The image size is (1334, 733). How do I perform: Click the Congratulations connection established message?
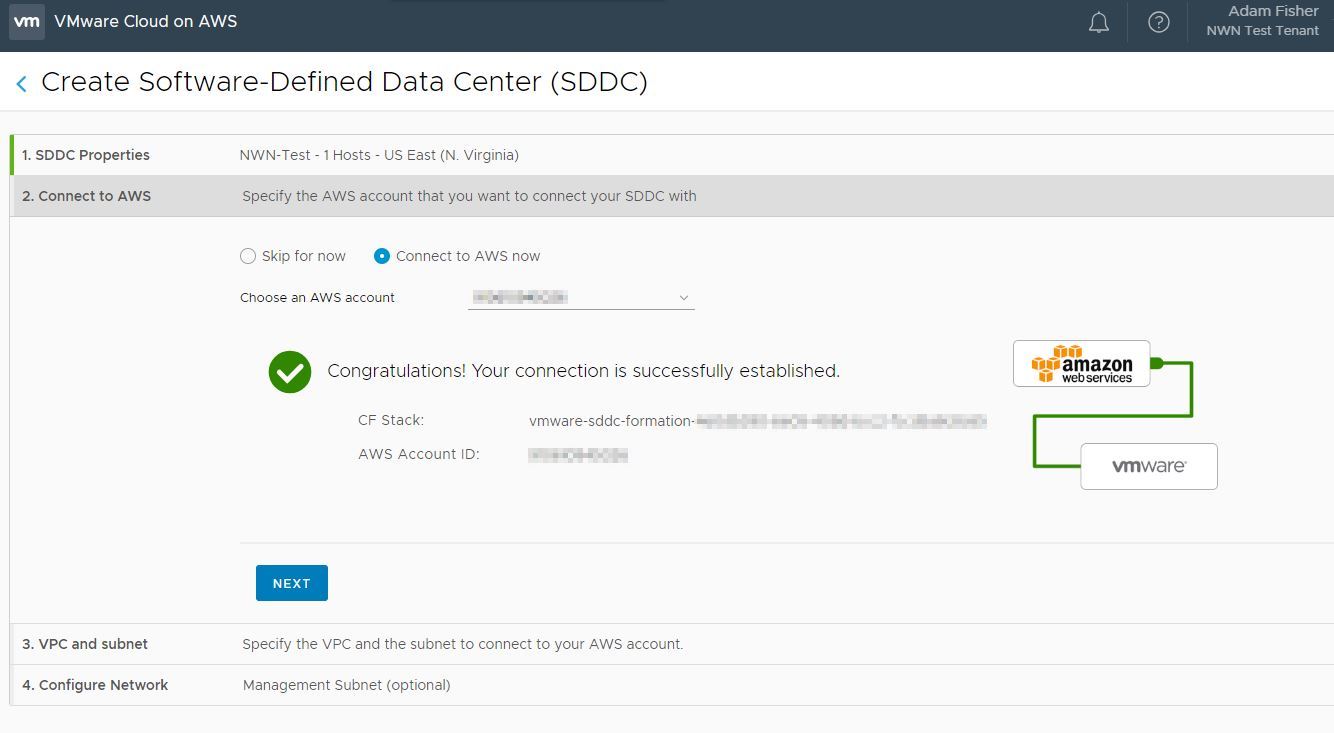pos(583,371)
